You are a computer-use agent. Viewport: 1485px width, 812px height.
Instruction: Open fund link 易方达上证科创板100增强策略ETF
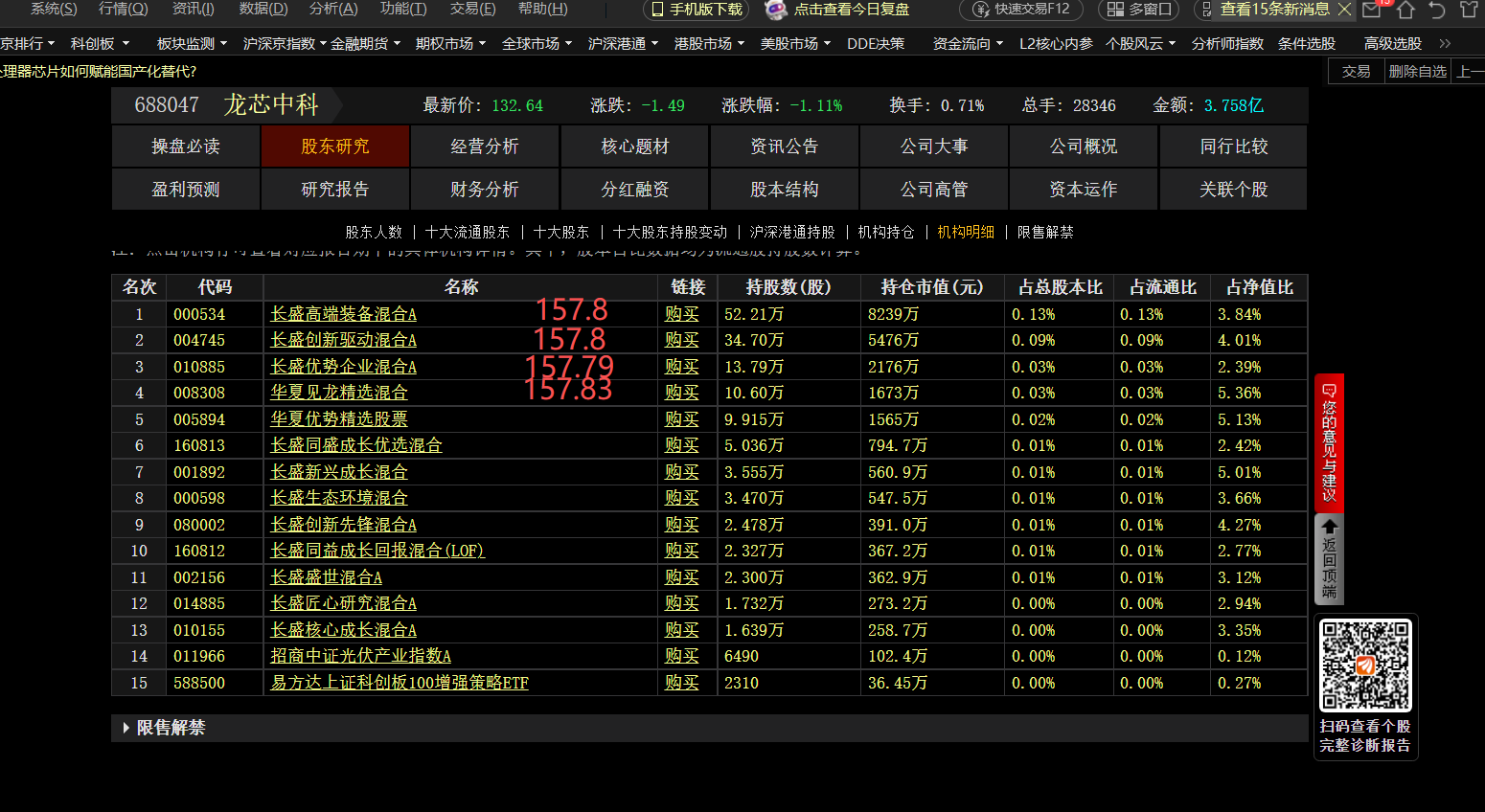tap(400, 683)
